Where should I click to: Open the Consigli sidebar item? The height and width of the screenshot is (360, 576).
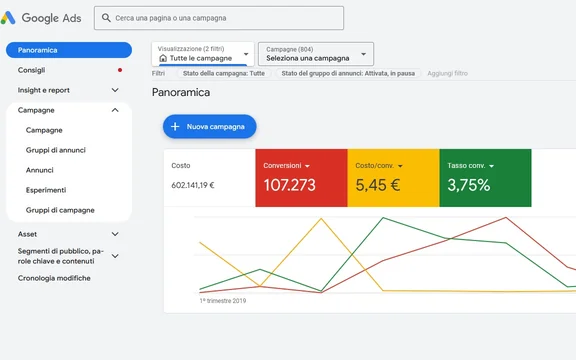69,70
